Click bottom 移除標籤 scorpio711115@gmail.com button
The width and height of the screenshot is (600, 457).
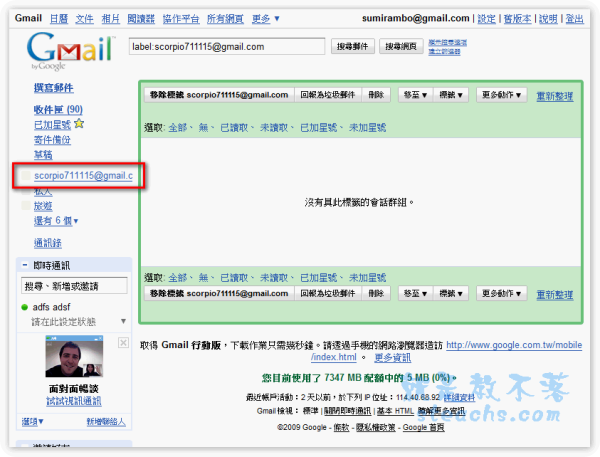(x=219, y=294)
